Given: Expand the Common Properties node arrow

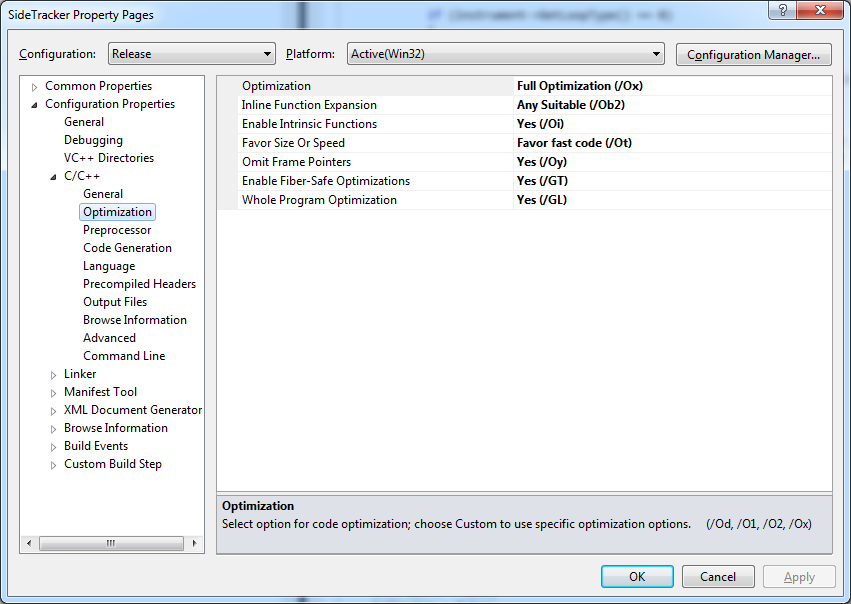Looking at the screenshot, I should coord(34,87).
